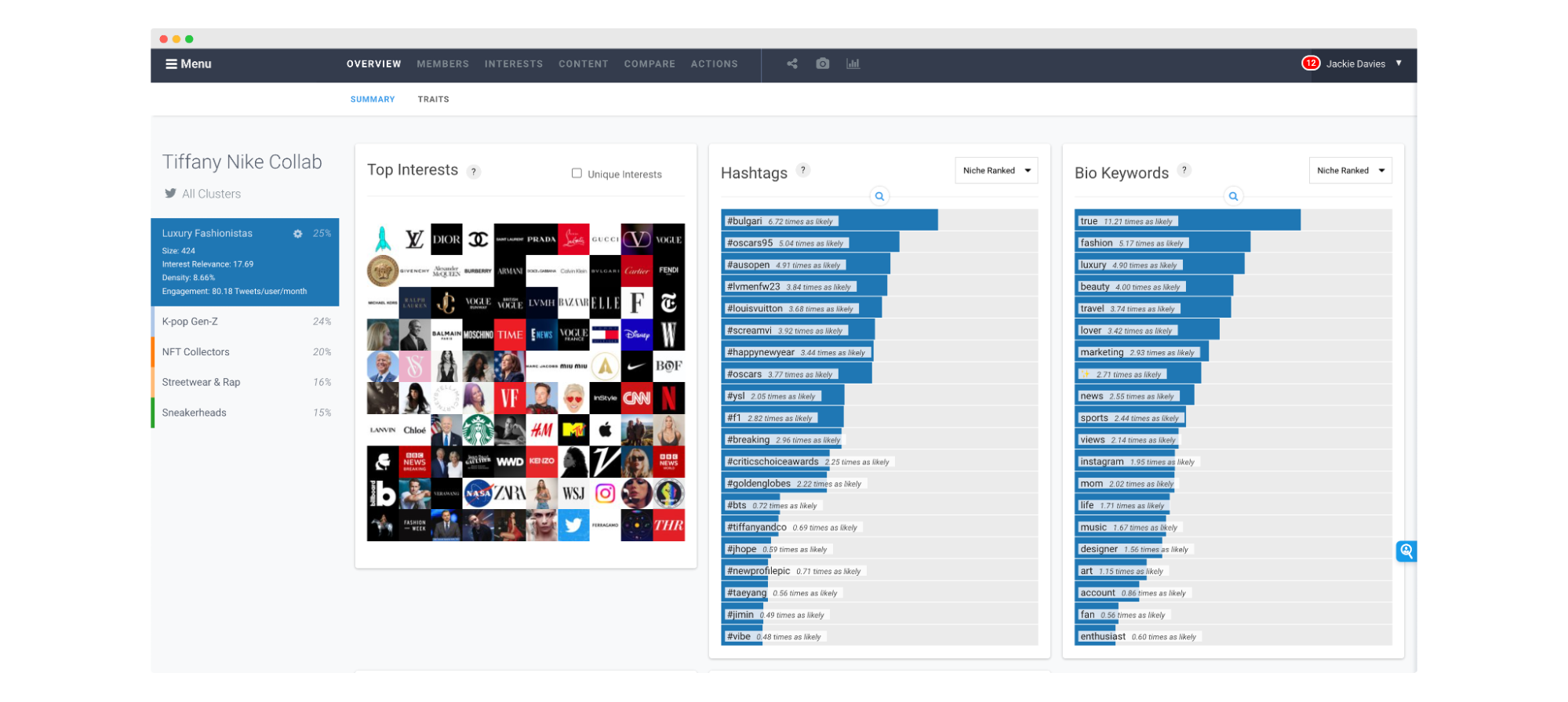The image size is (1568, 702).
Task: Select the Dior logo tile
Action: pos(446,239)
